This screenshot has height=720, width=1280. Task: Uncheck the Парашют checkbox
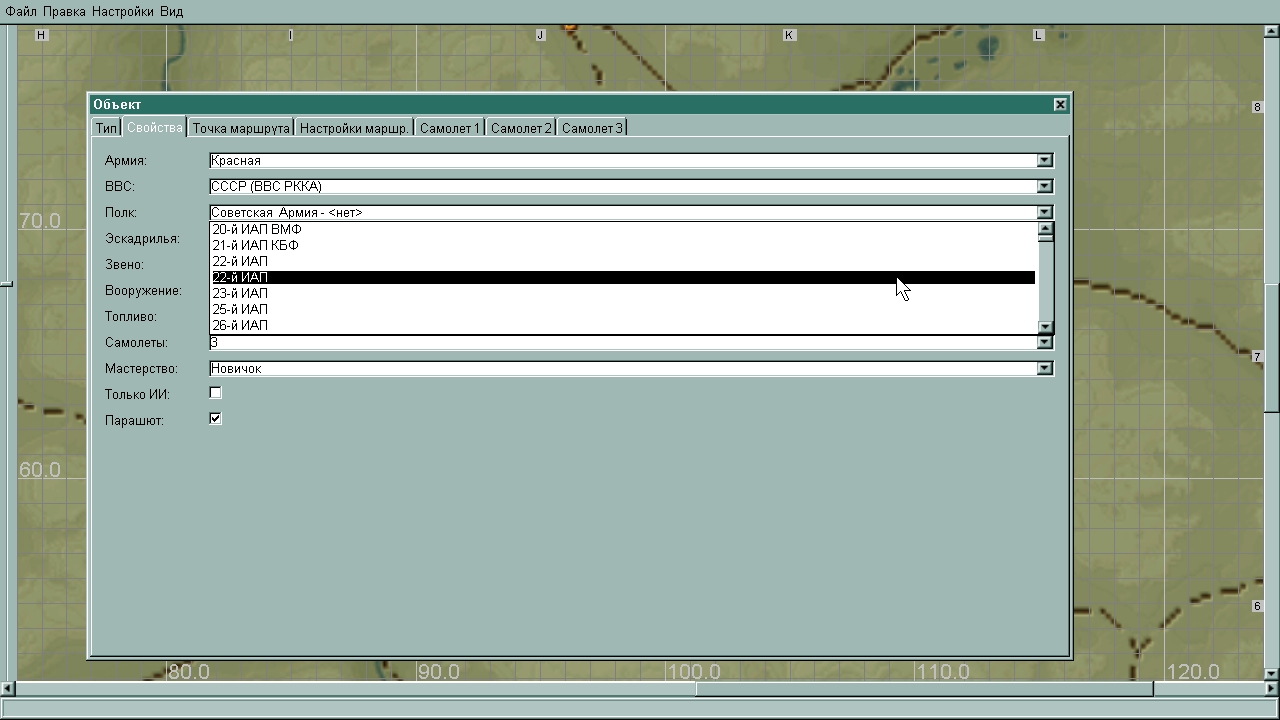click(215, 419)
